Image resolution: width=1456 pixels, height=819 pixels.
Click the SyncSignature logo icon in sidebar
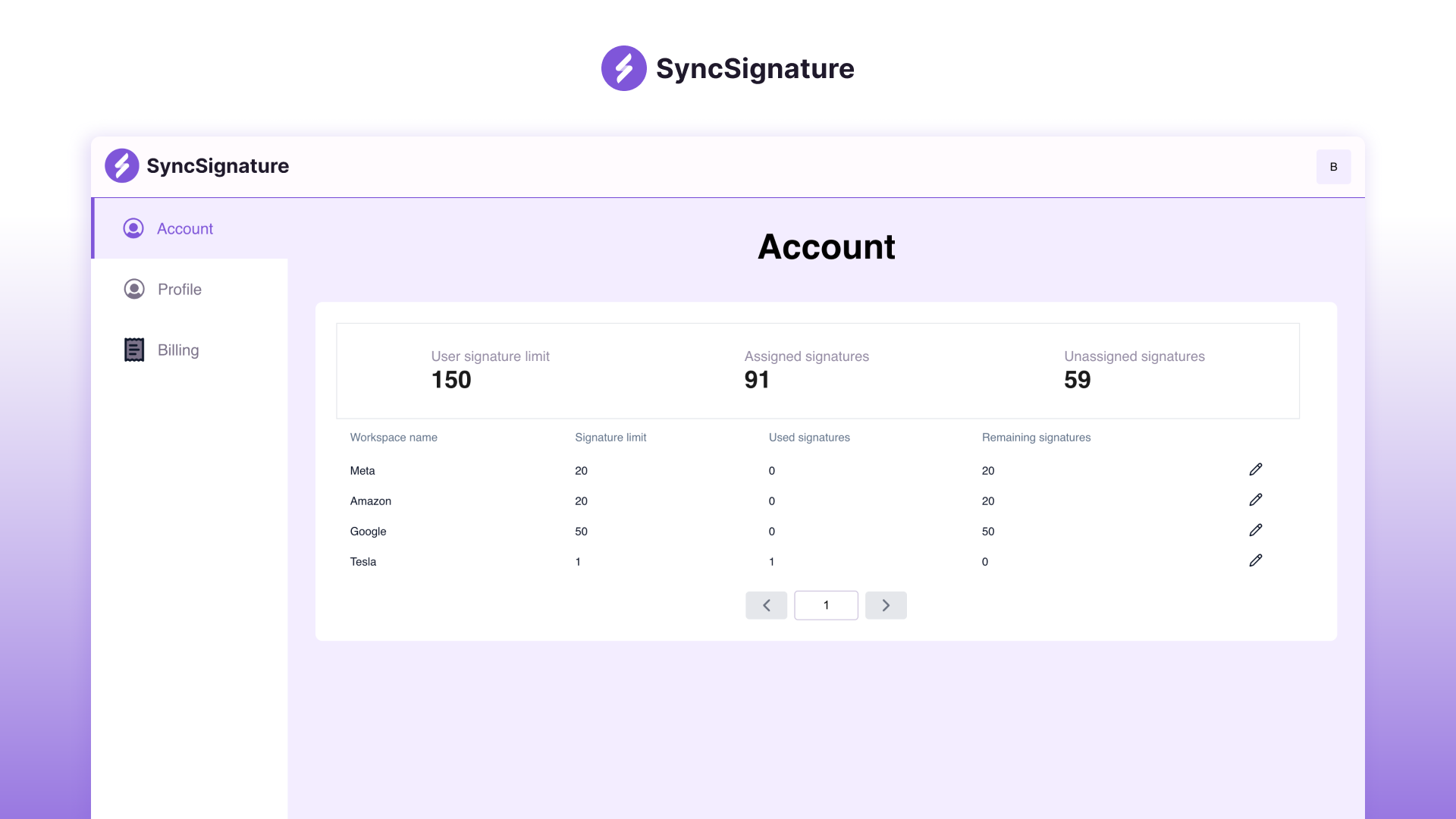121,165
